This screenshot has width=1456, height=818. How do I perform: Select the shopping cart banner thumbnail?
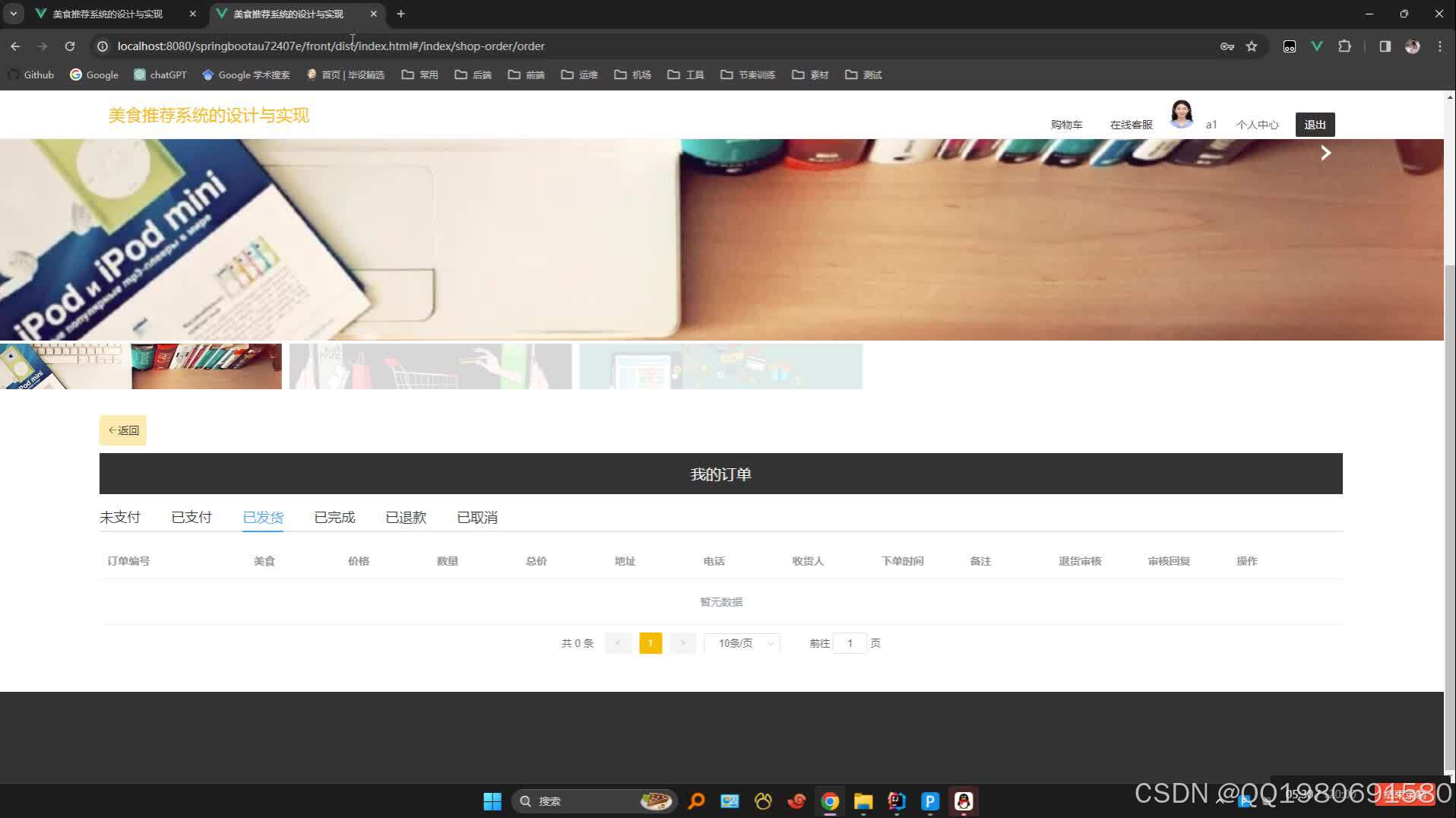coord(430,366)
